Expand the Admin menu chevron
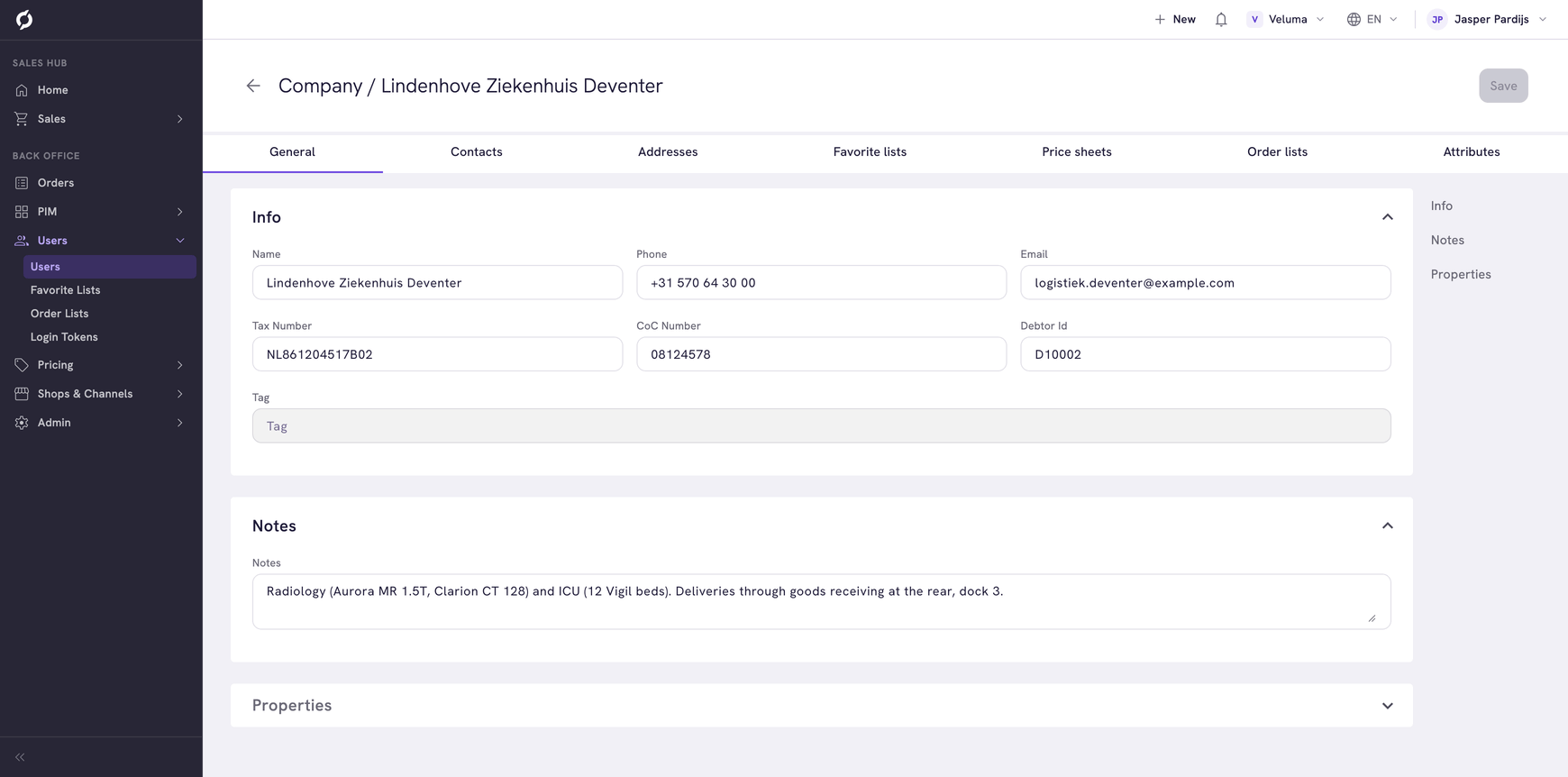The width and height of the screenshot is (1568, 777). (180, 423)
